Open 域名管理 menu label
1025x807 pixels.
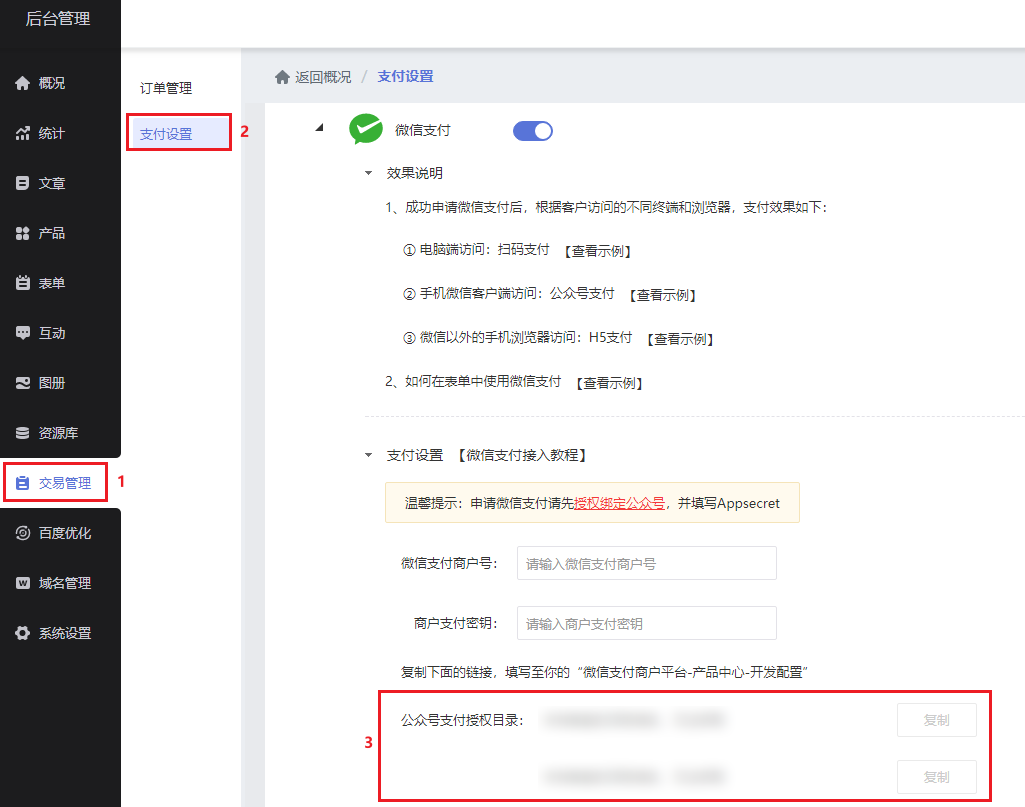65,583
